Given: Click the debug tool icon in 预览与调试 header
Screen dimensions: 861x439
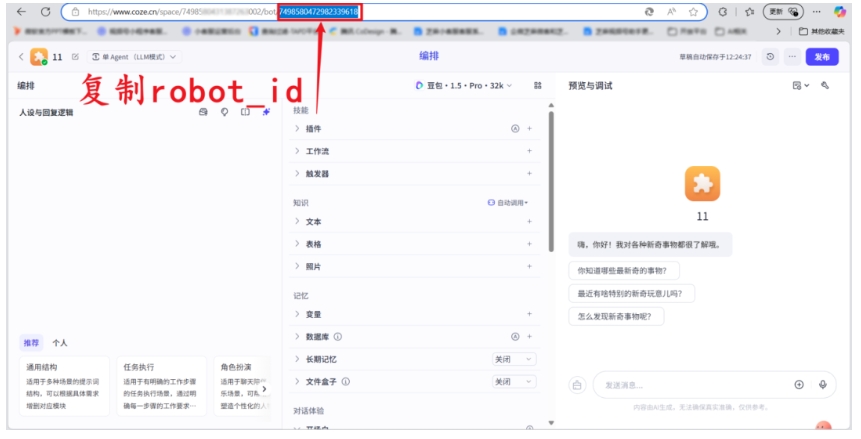Looking at the screenshot, I should click(825, 85).
